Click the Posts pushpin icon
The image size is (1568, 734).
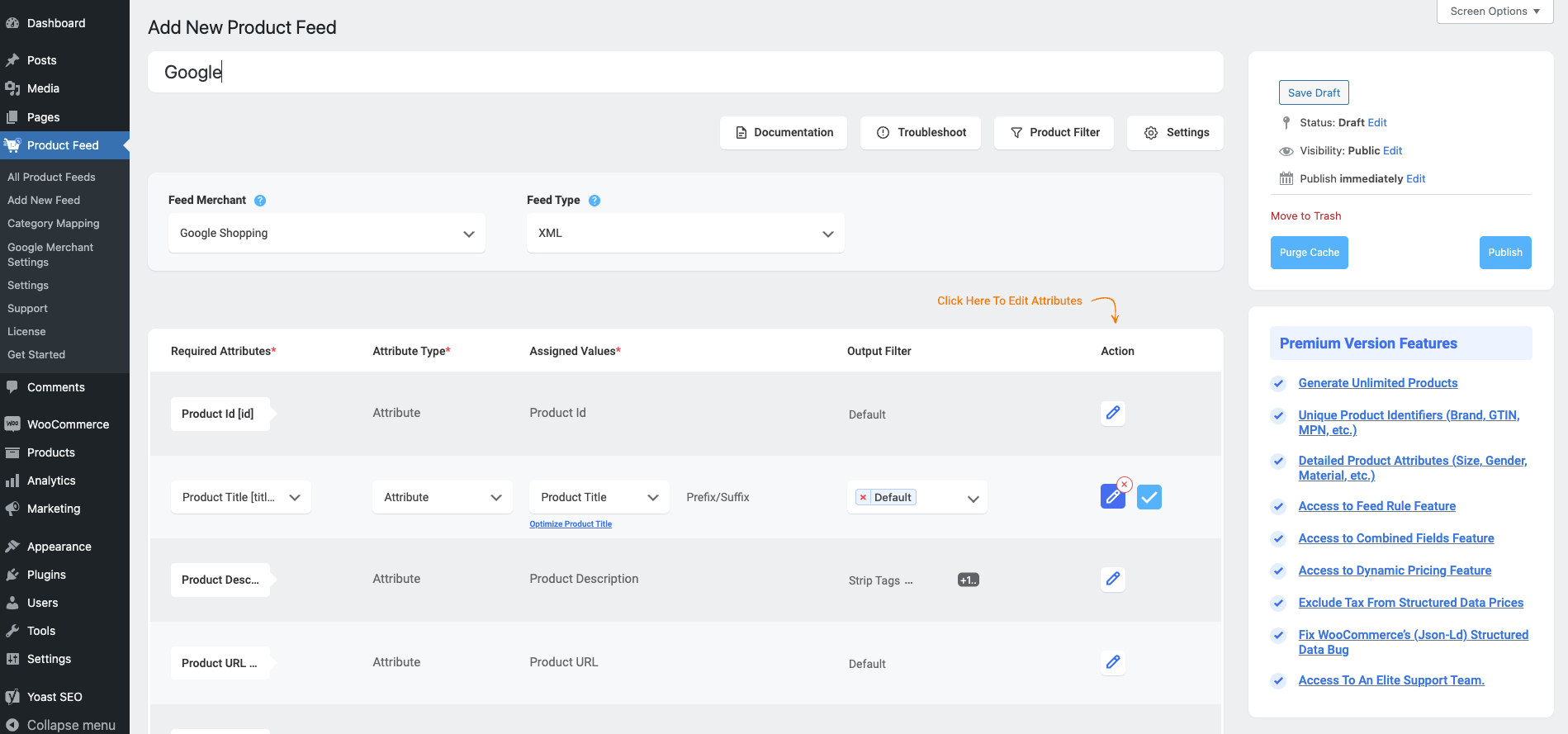12,60
